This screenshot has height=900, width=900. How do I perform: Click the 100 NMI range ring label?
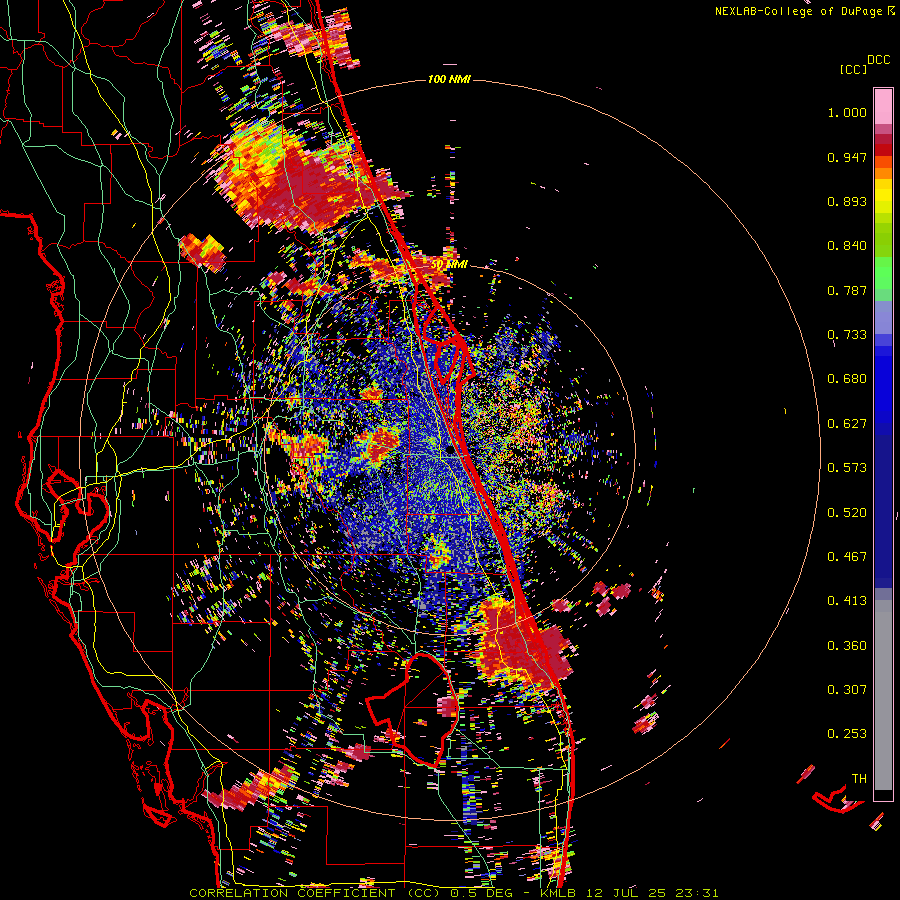(449, 79)
